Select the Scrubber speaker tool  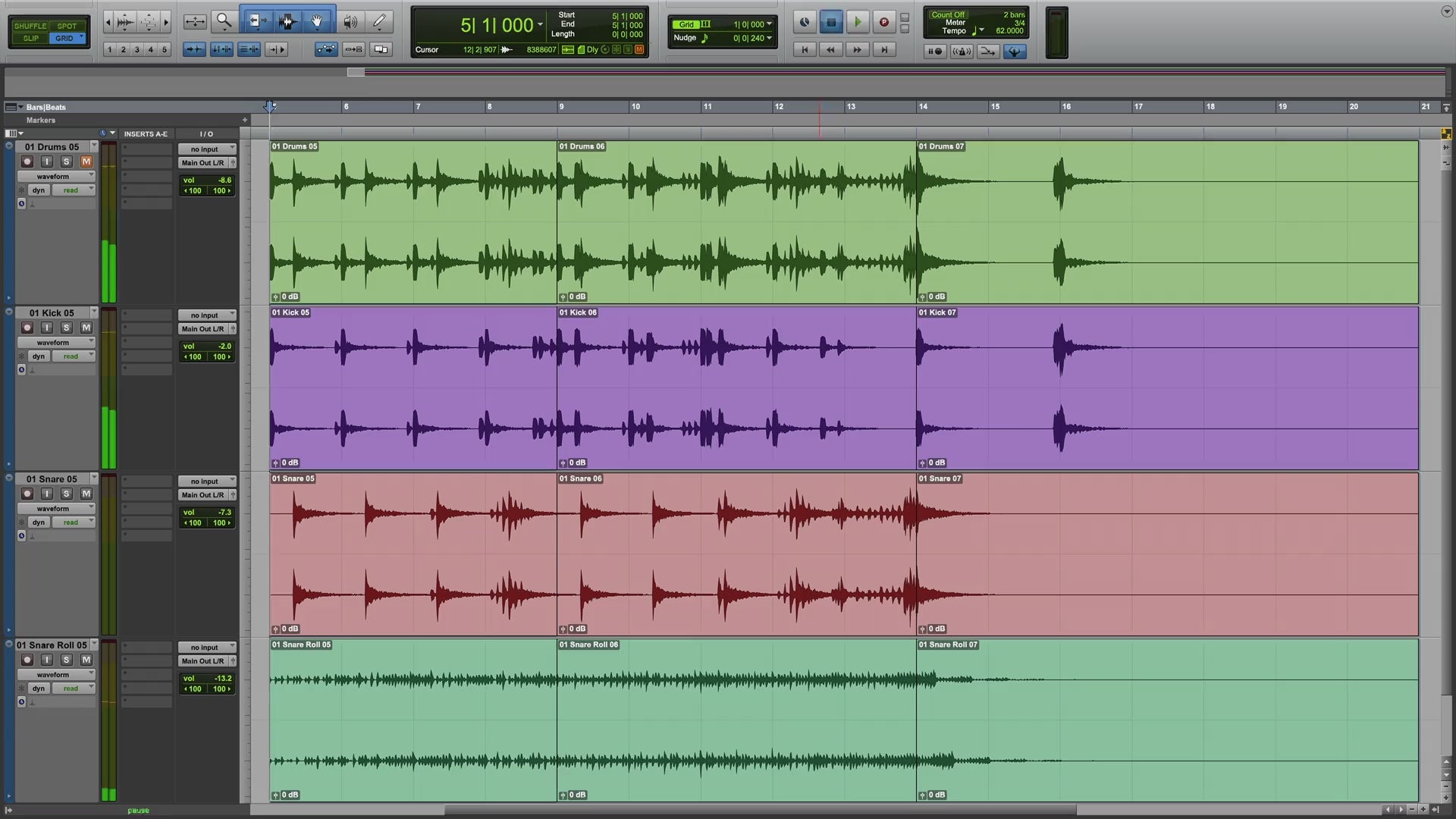(350, 21)
